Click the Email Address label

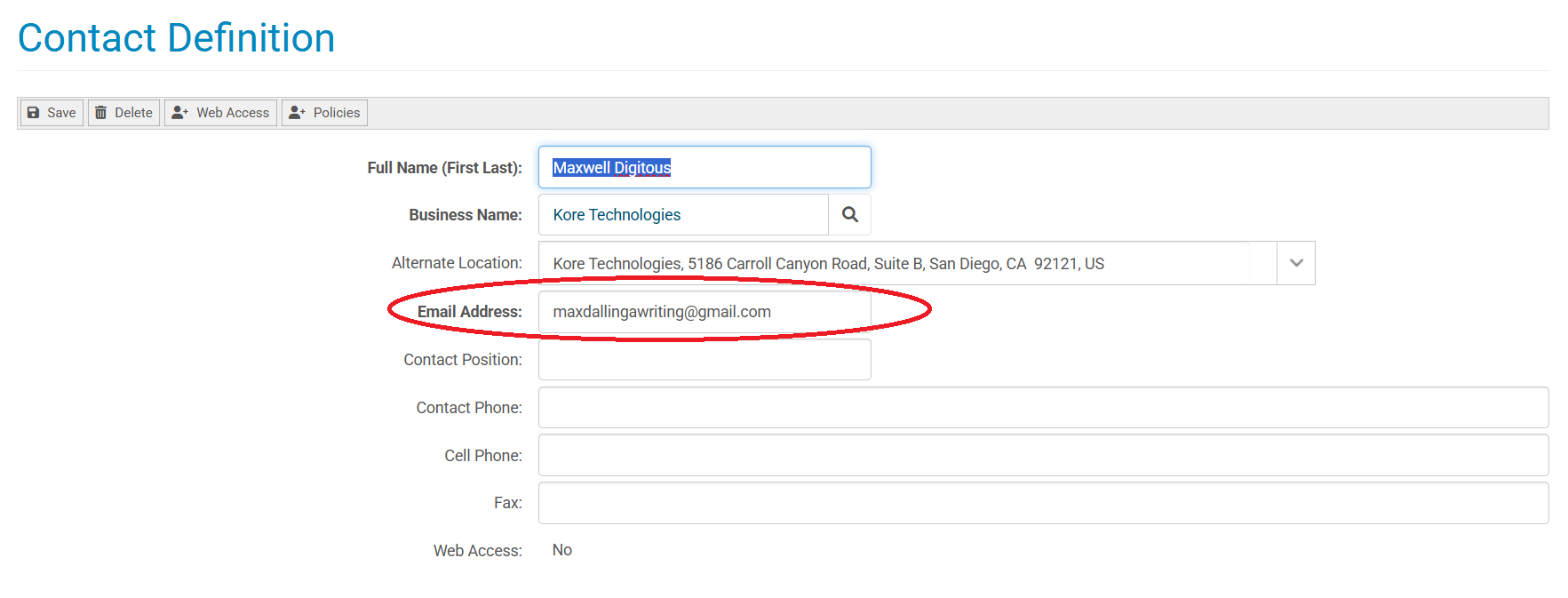[470, 312]
